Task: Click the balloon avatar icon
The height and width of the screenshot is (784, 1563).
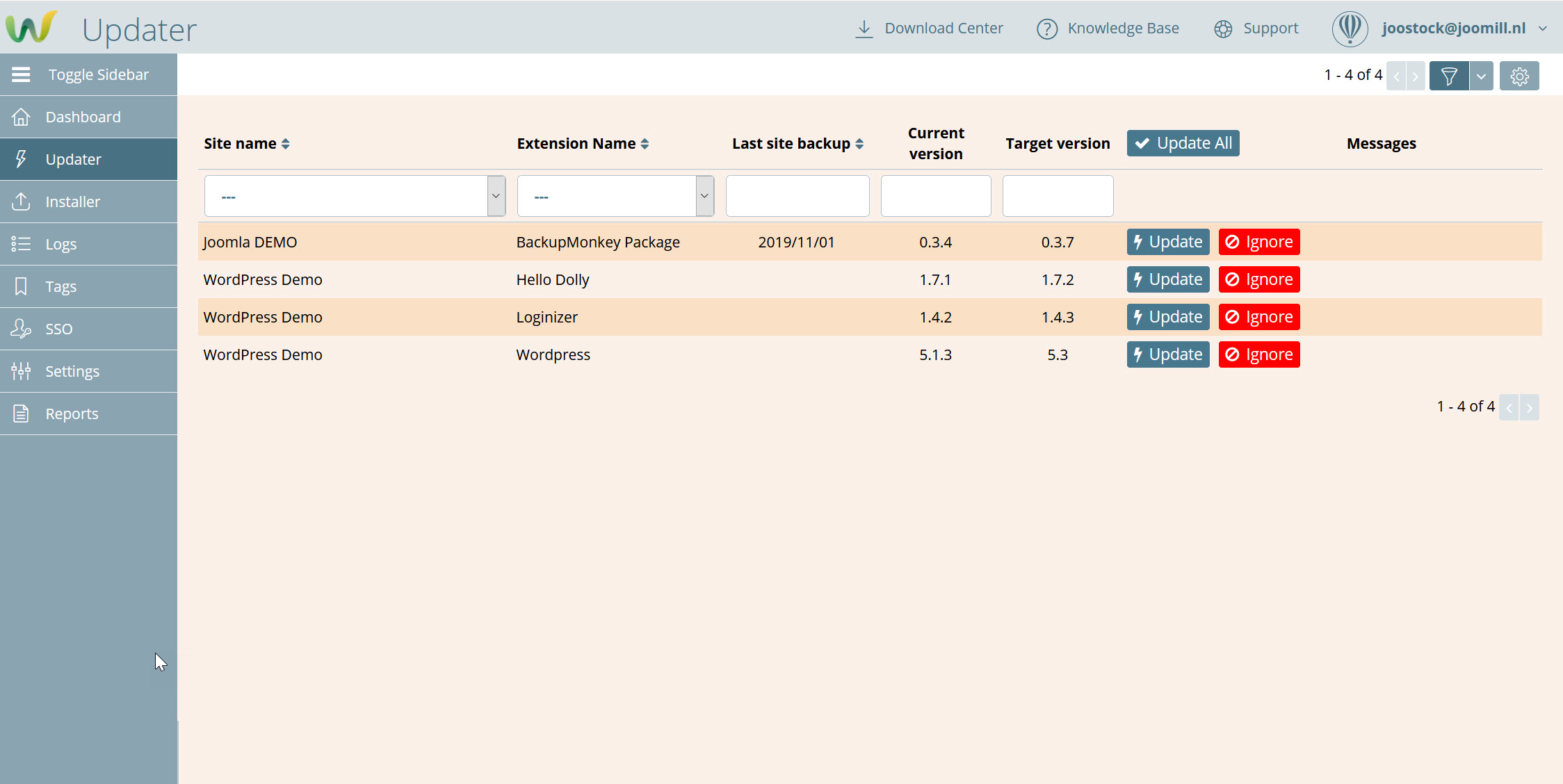Action: click(1350, 28)
